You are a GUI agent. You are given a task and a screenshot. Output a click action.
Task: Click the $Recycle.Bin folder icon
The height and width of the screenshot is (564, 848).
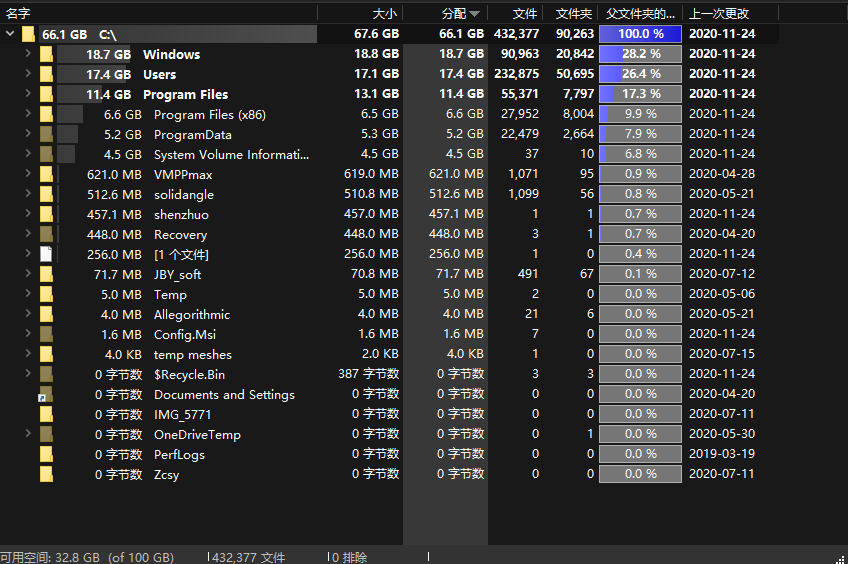coord(46,374)
